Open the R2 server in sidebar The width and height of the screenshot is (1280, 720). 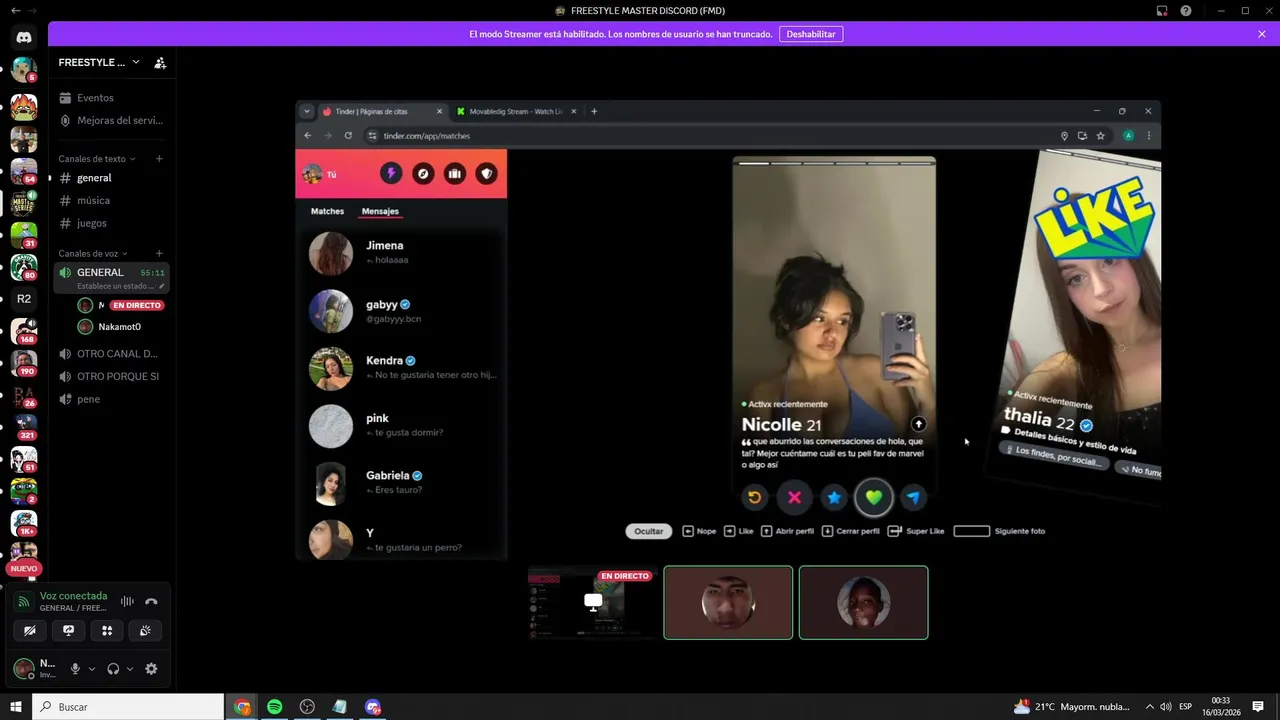click(x=24, y=298)
